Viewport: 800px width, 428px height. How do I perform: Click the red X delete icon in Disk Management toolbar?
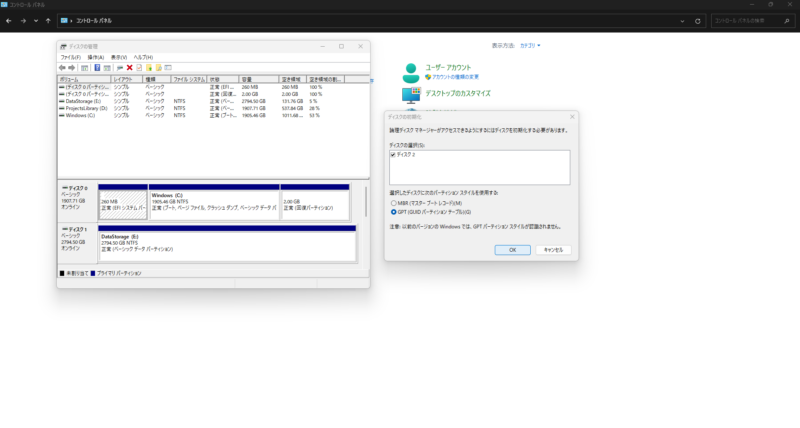click(129, 68)
